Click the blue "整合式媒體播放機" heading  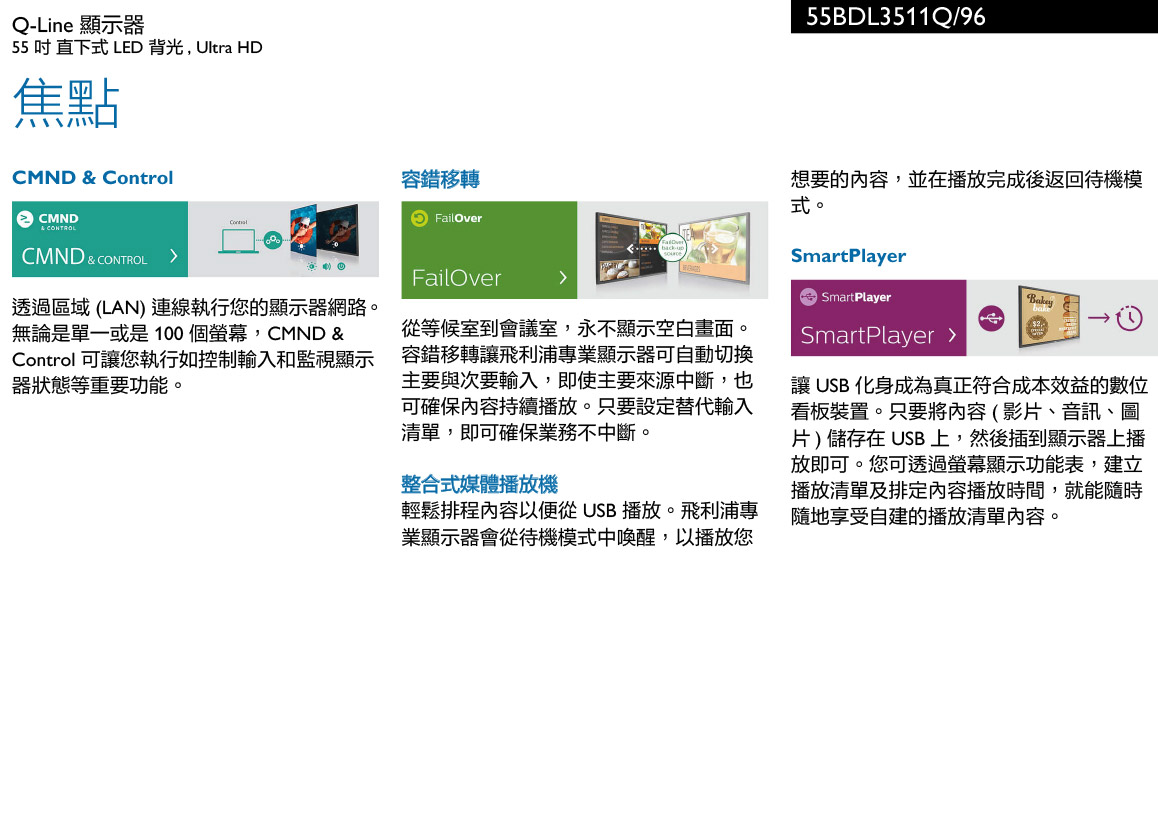(x=479, y=484)
